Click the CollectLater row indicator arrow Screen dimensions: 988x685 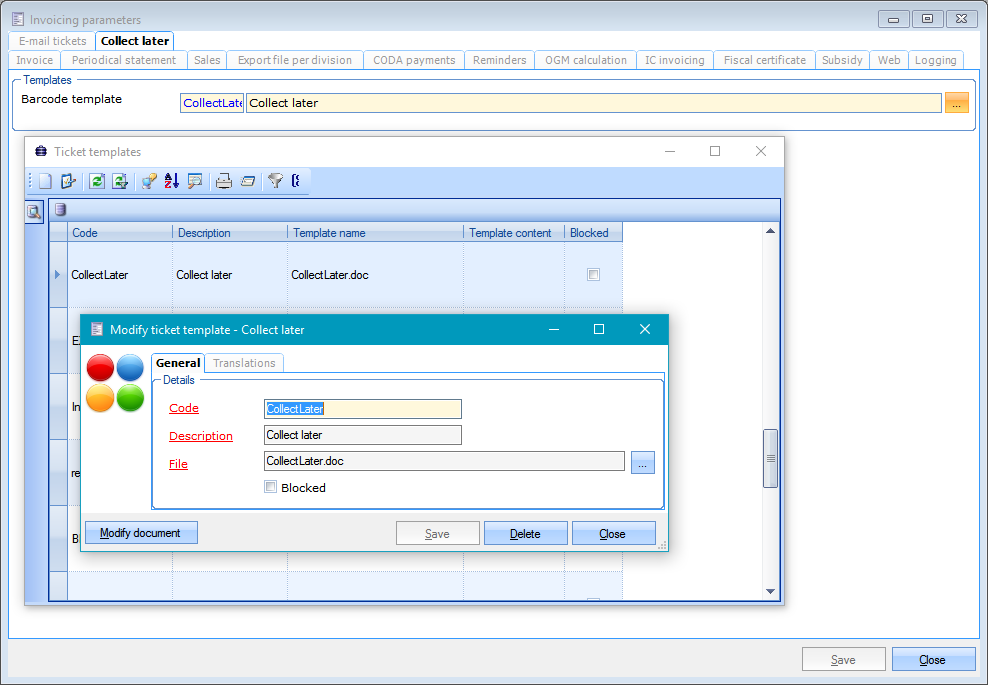coord(58,275)
